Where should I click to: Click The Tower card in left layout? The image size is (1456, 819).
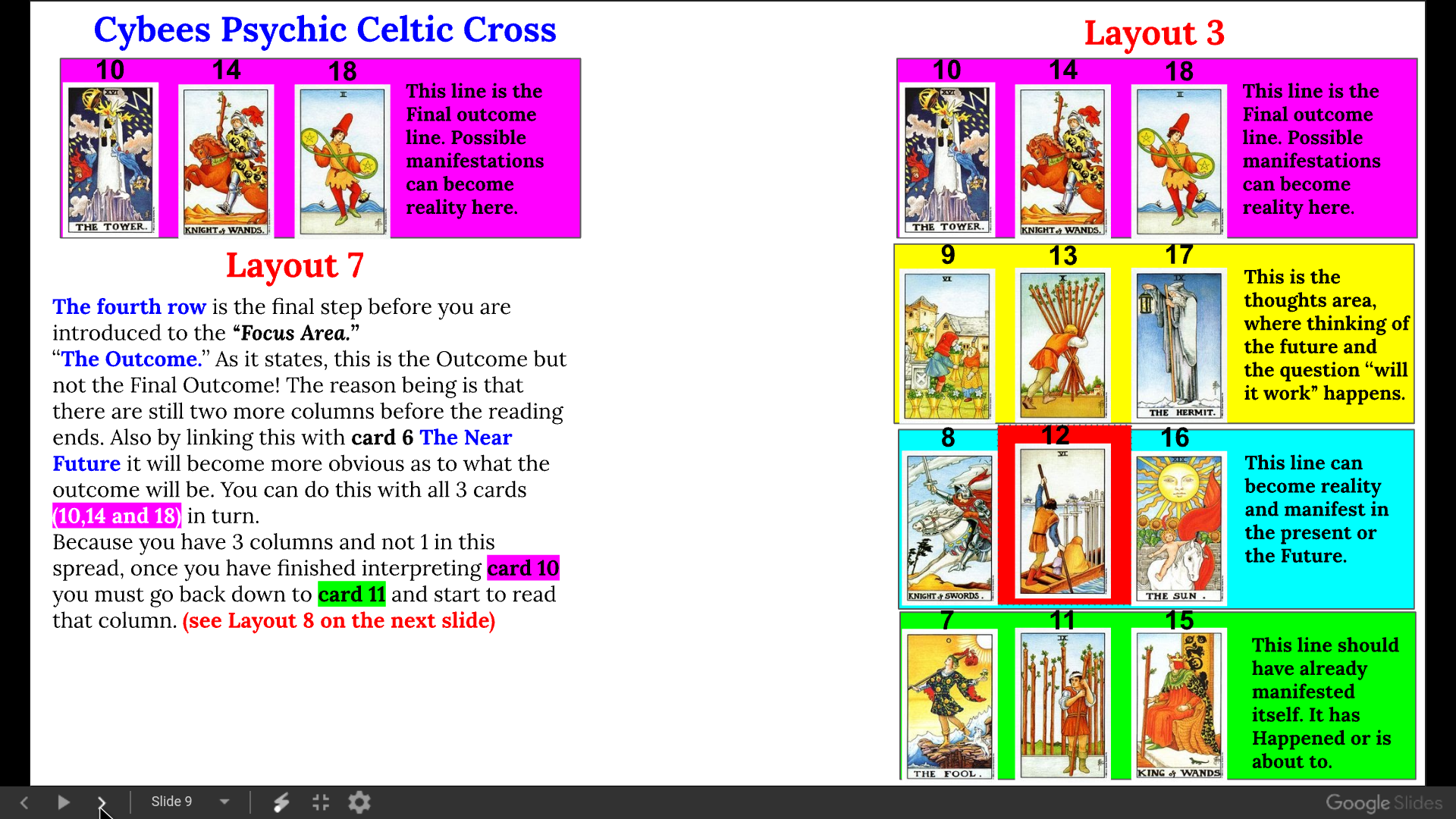(x=111, y=160)
